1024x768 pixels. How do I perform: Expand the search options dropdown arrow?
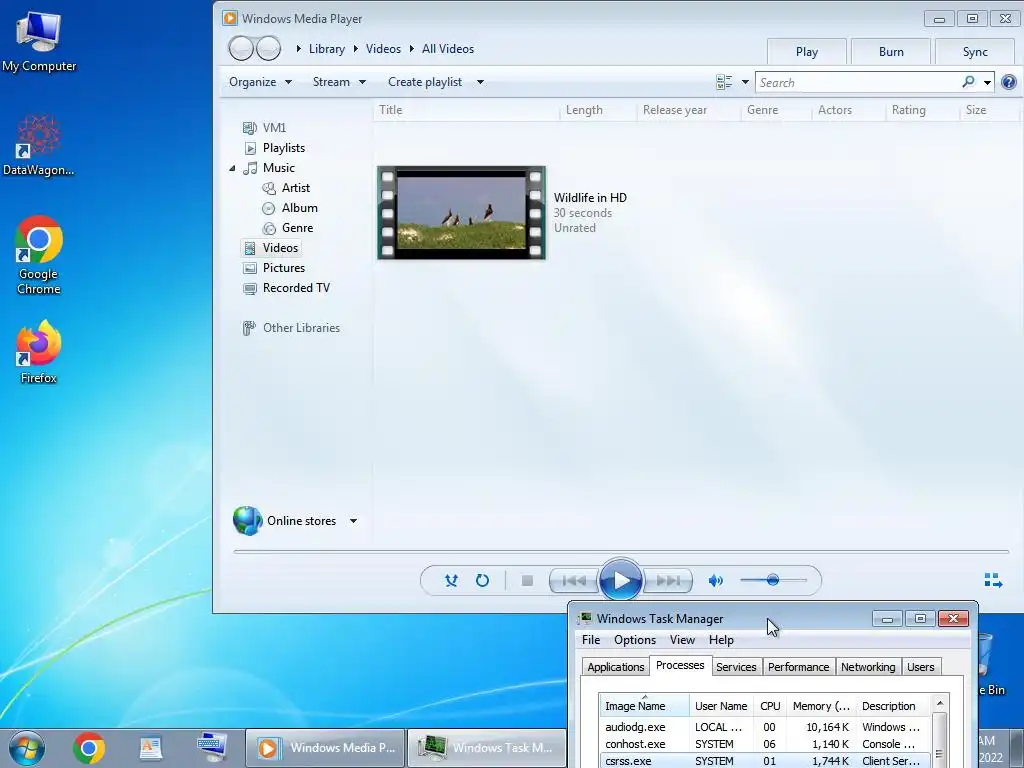tap(987, 82)
